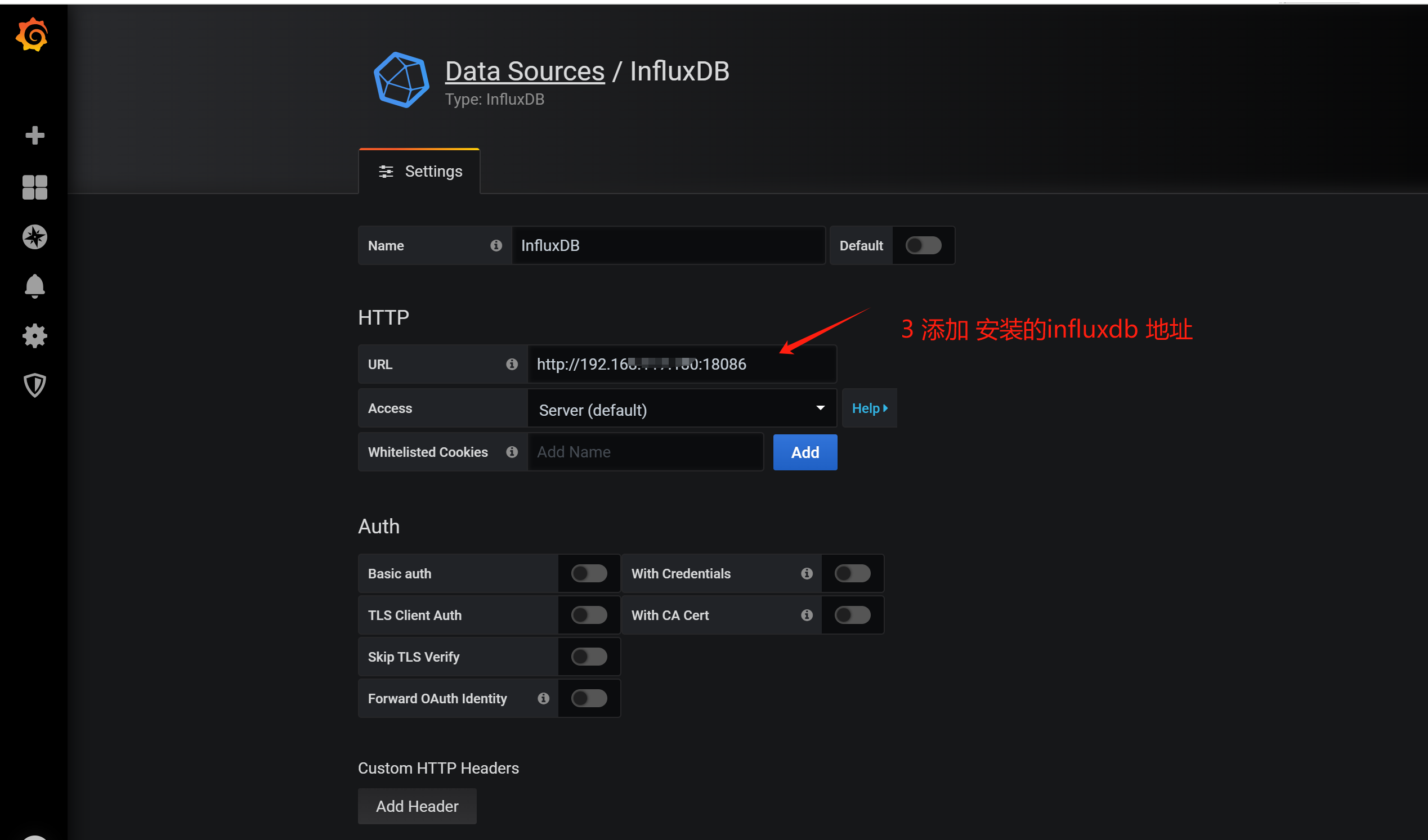This screenshot has height=840, width=1428.
Task: Click the Whitelisted Cookies info icon
Action: click(512, 452)
